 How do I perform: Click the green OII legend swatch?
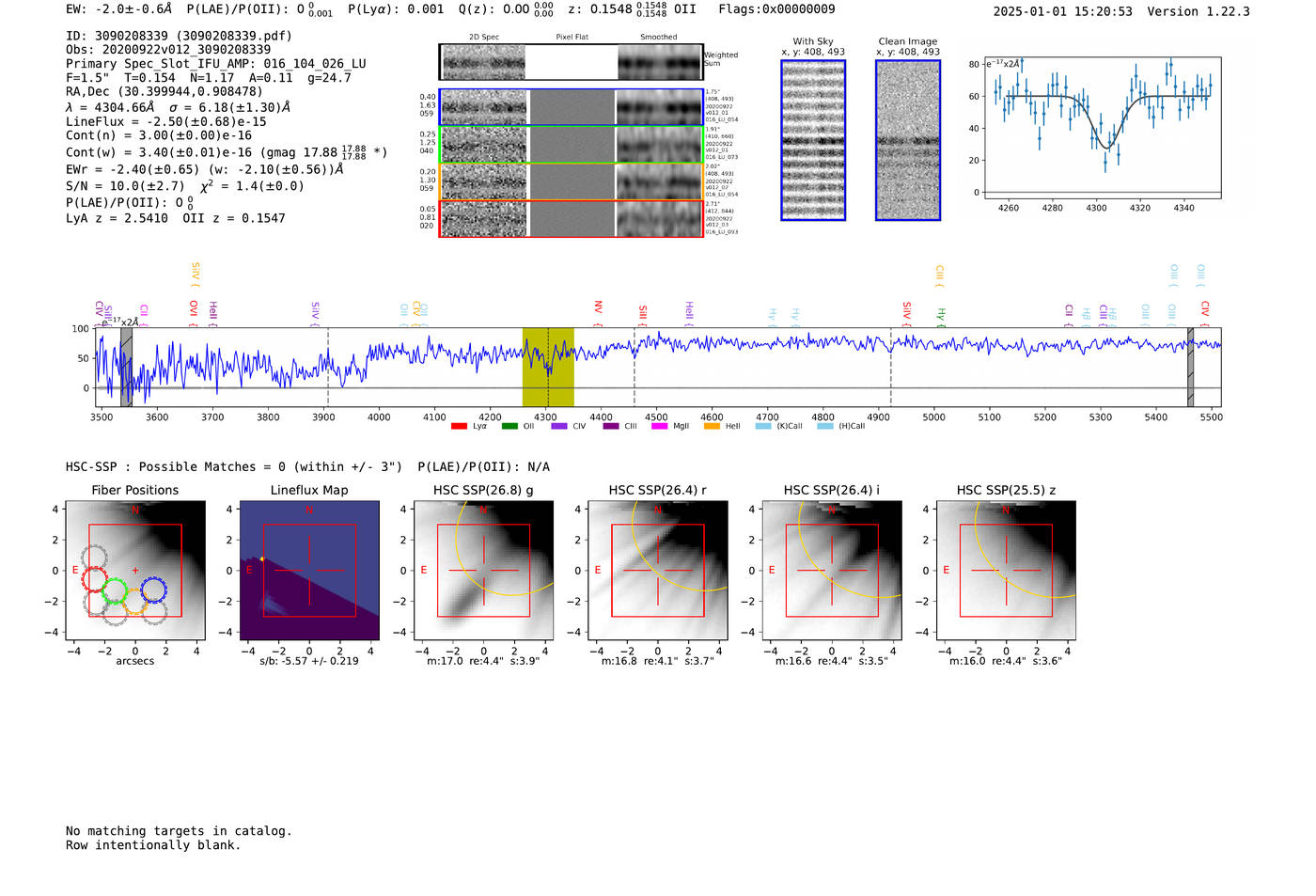509,427
